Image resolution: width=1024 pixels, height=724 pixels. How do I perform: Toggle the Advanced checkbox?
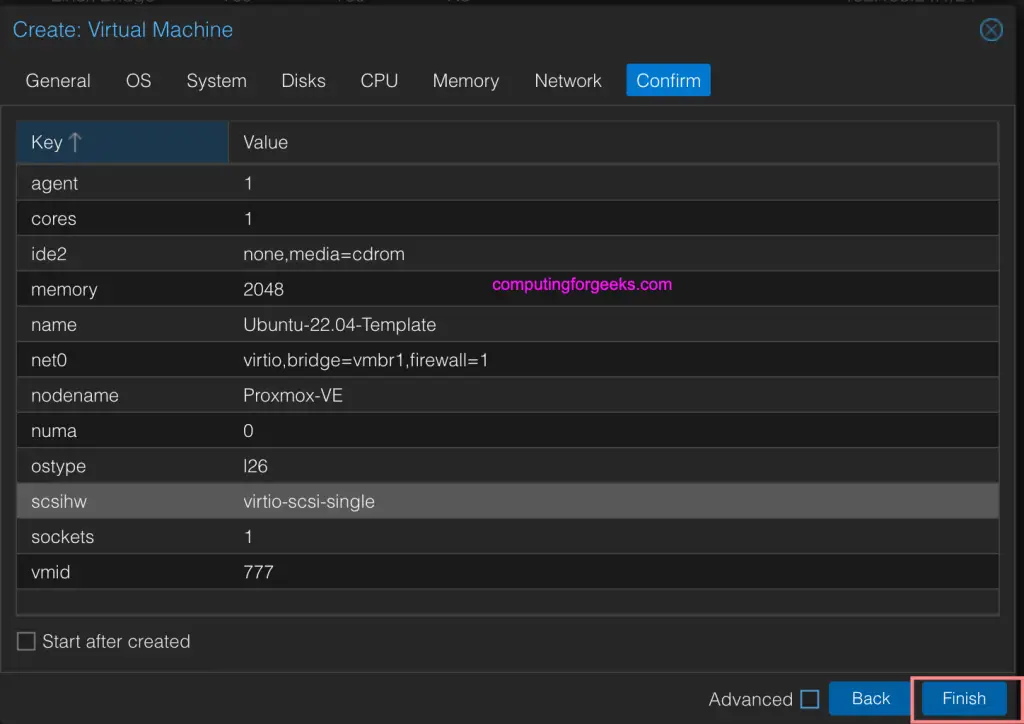pos(809,699)
